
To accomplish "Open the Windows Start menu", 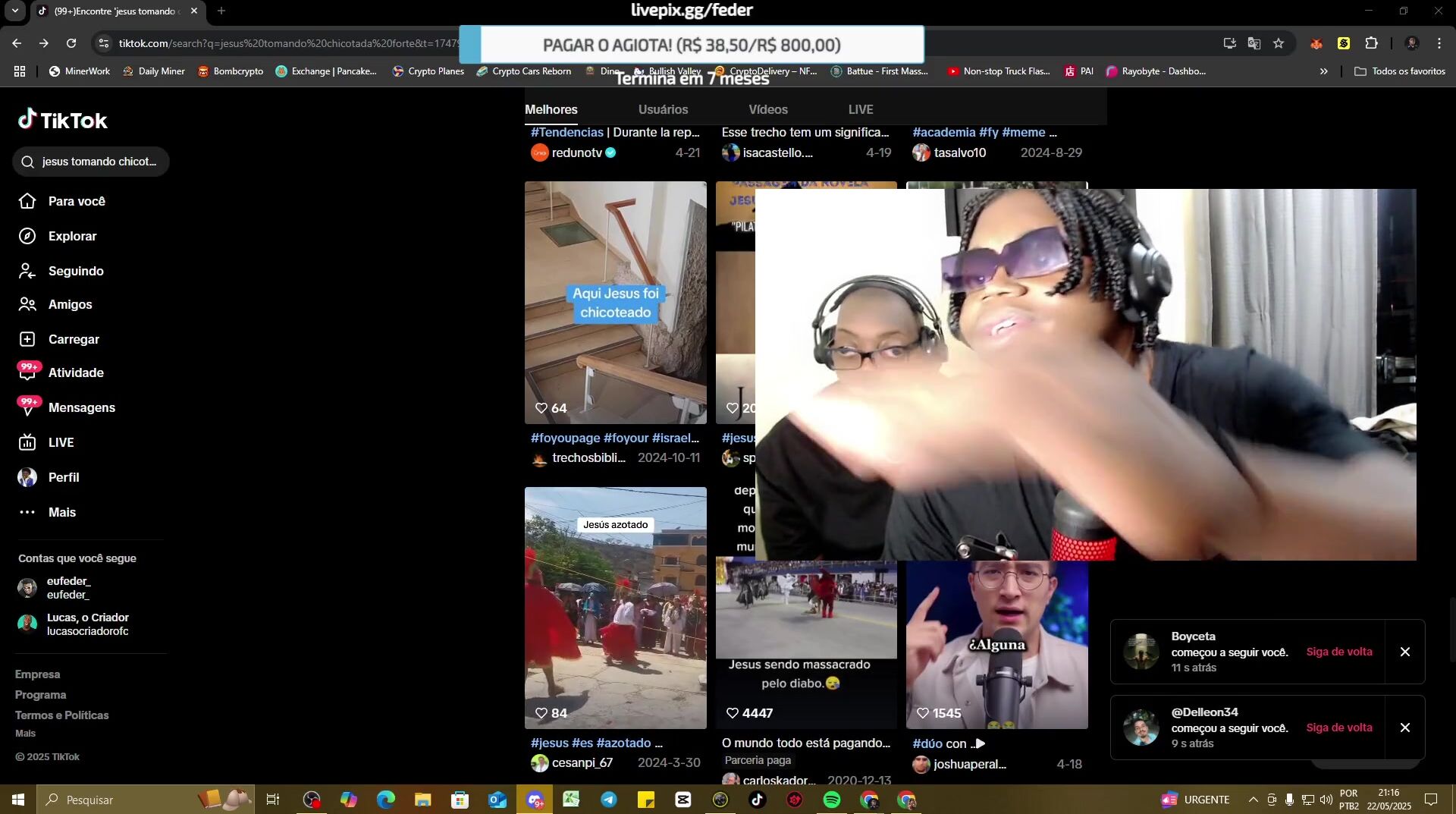I will (17, 800).
